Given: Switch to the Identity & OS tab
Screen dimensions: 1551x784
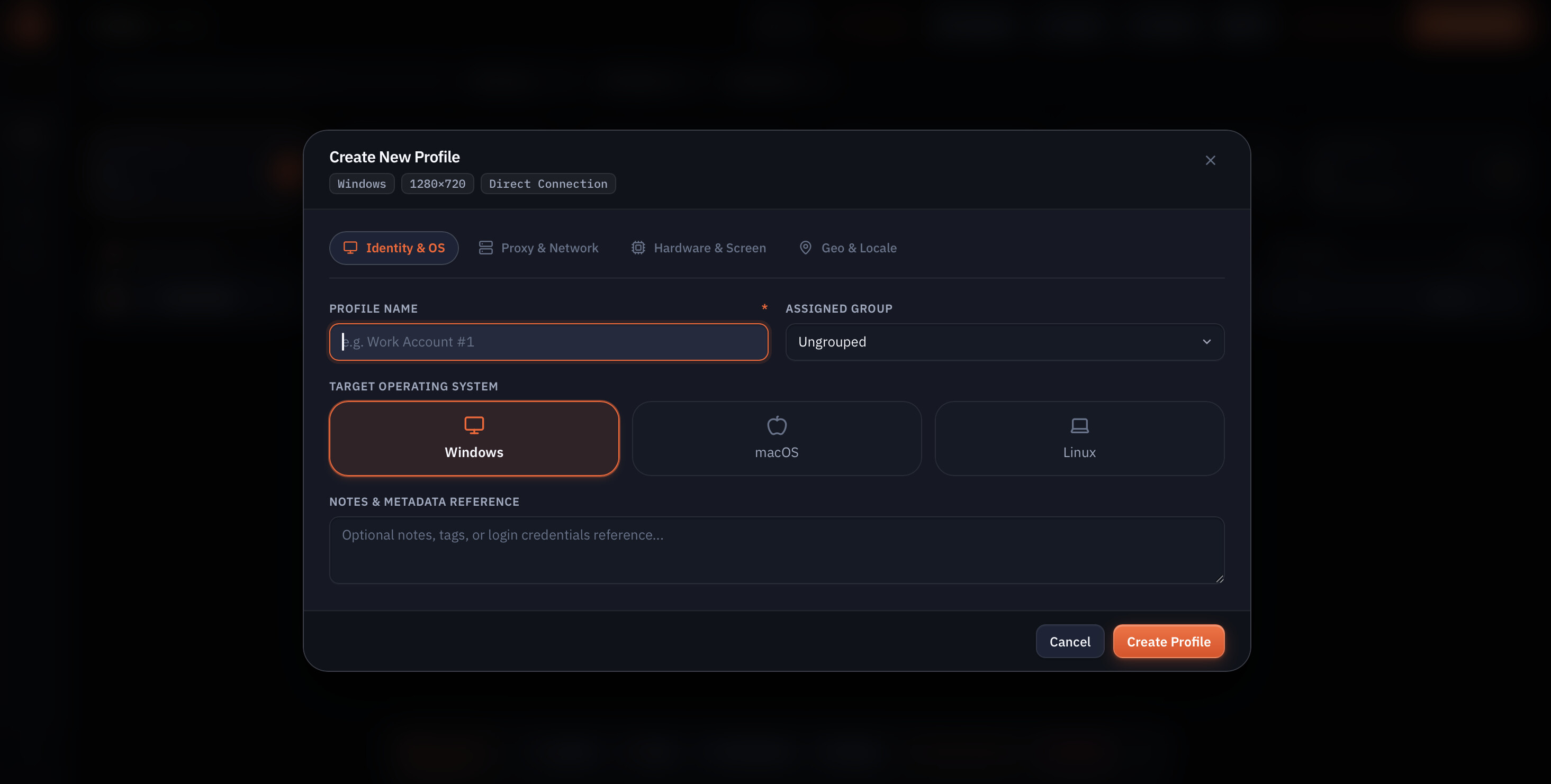Looking at the screenshot, I should pyautogui.click(x=394, y=248).
